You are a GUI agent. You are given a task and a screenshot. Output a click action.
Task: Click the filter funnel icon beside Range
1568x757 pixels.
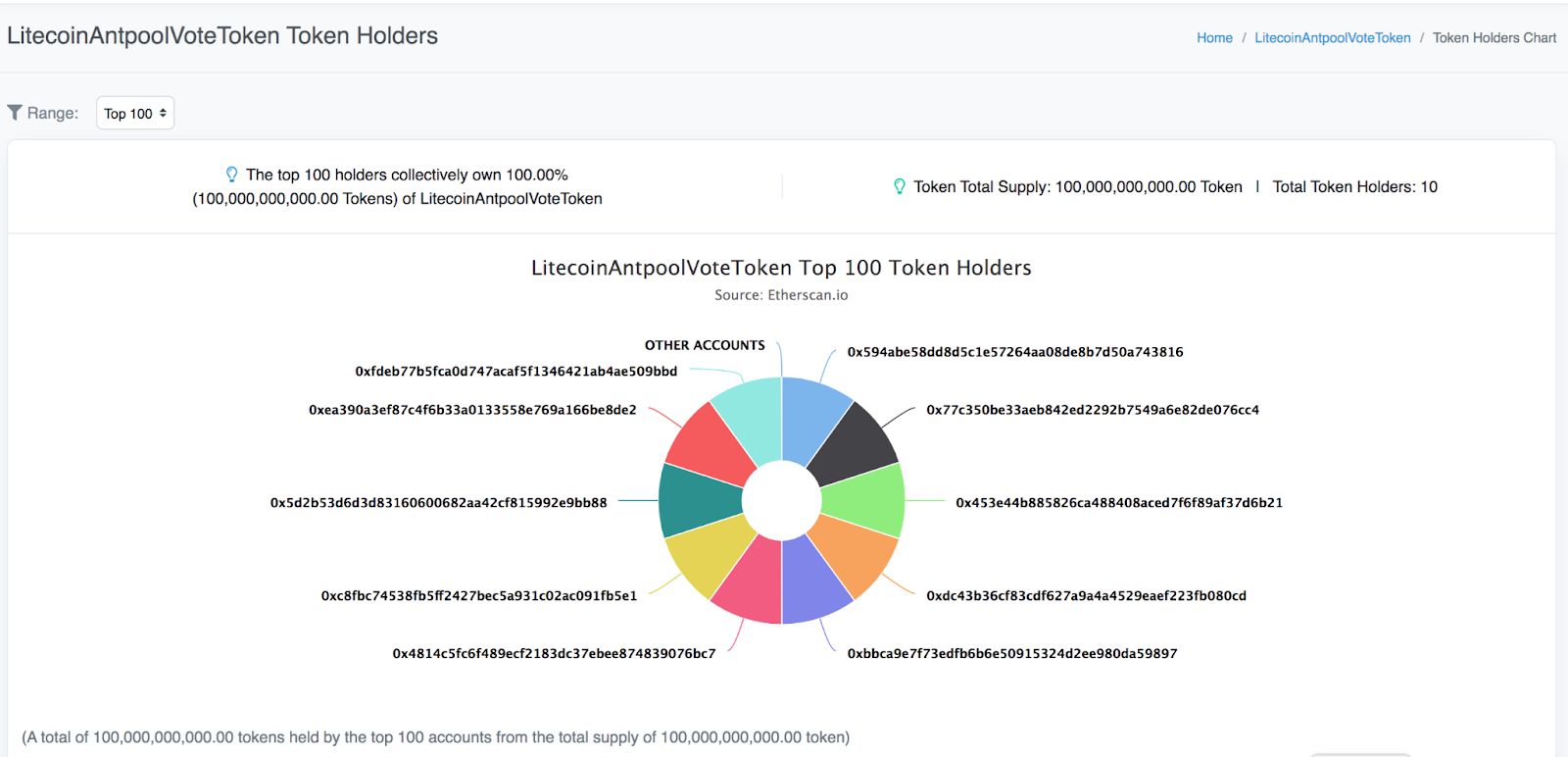15,113
